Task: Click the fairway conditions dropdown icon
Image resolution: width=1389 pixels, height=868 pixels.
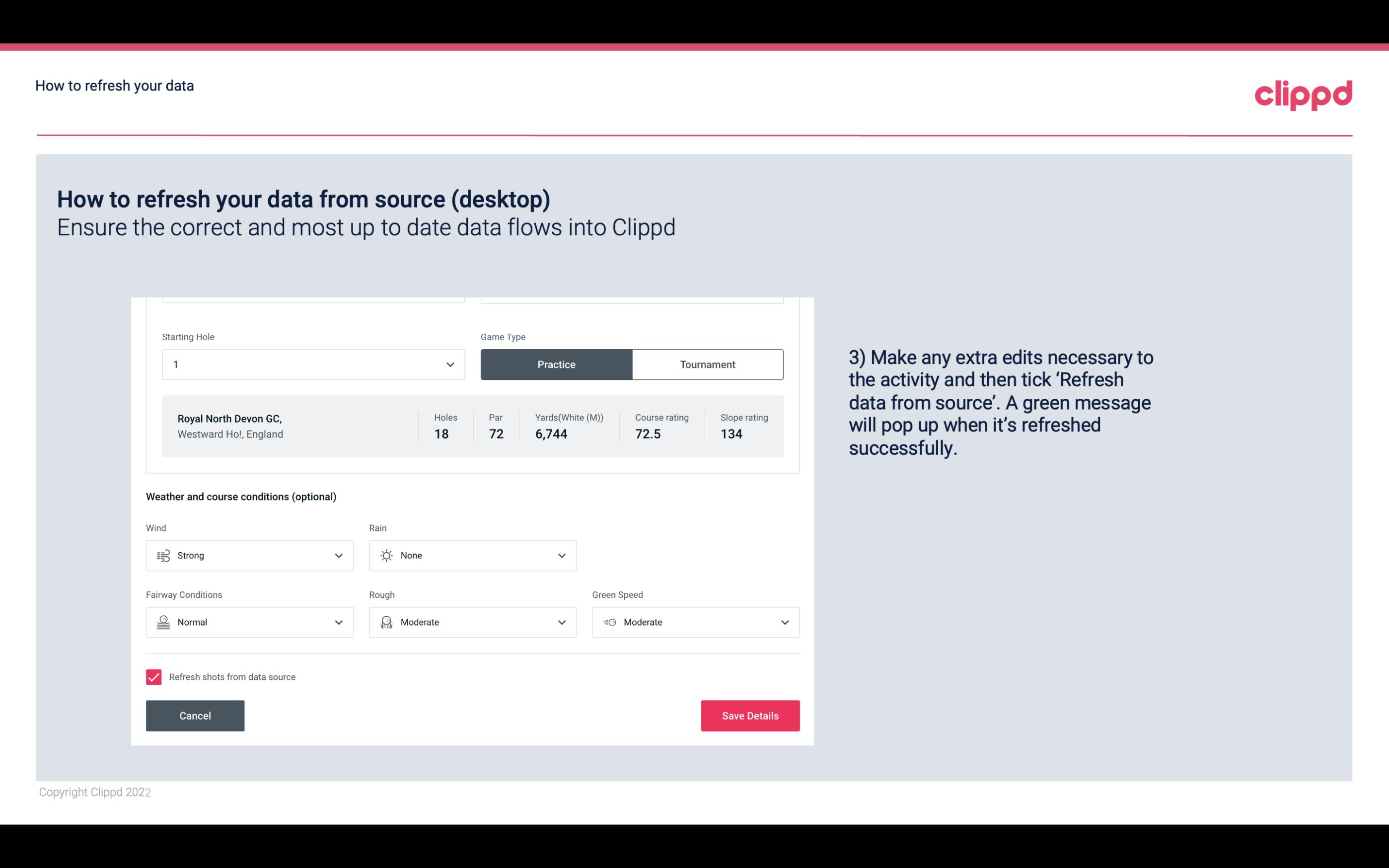Action: click(339, 622)
